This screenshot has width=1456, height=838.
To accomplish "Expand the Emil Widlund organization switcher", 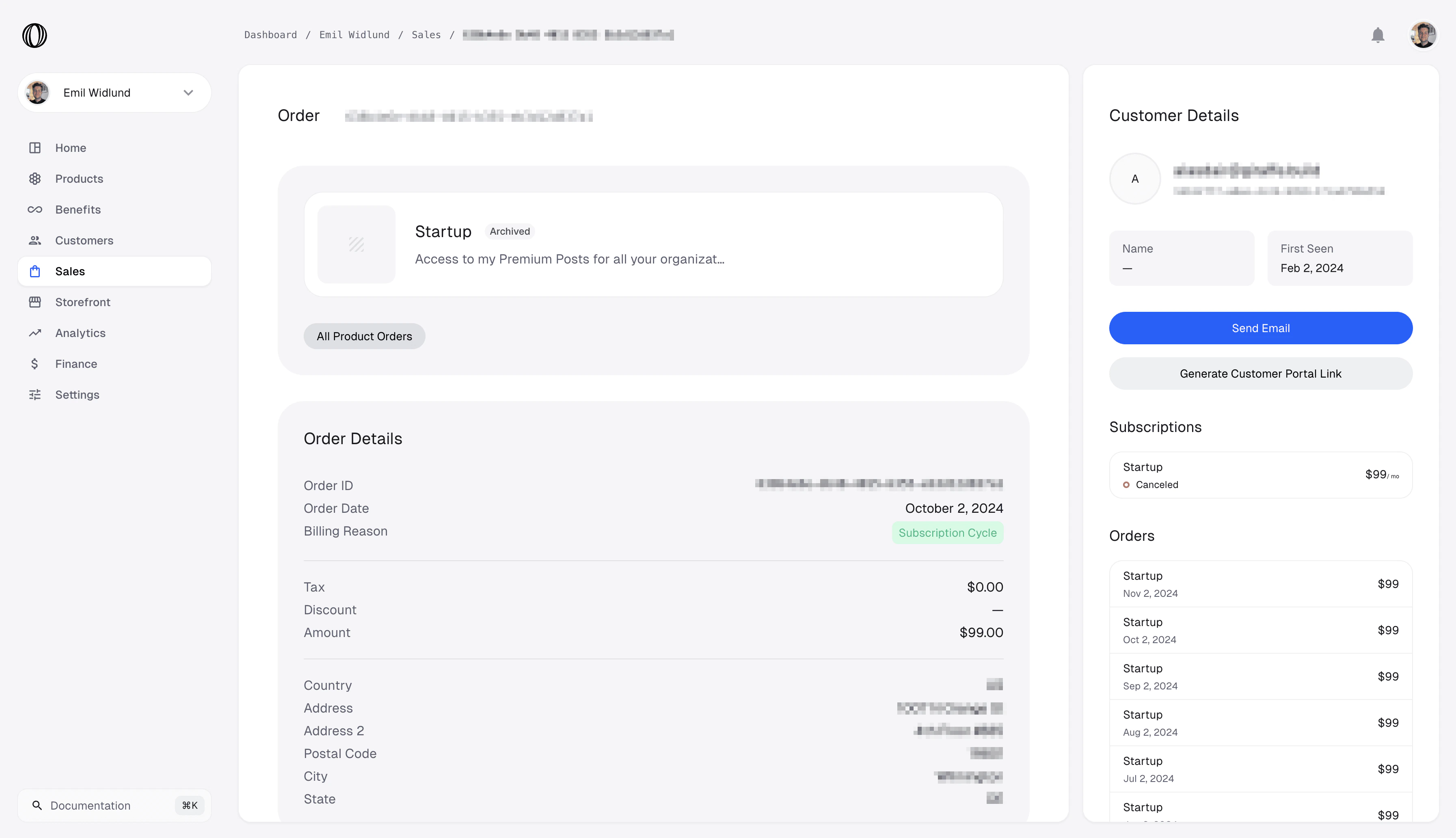I will tap(114, 93).
